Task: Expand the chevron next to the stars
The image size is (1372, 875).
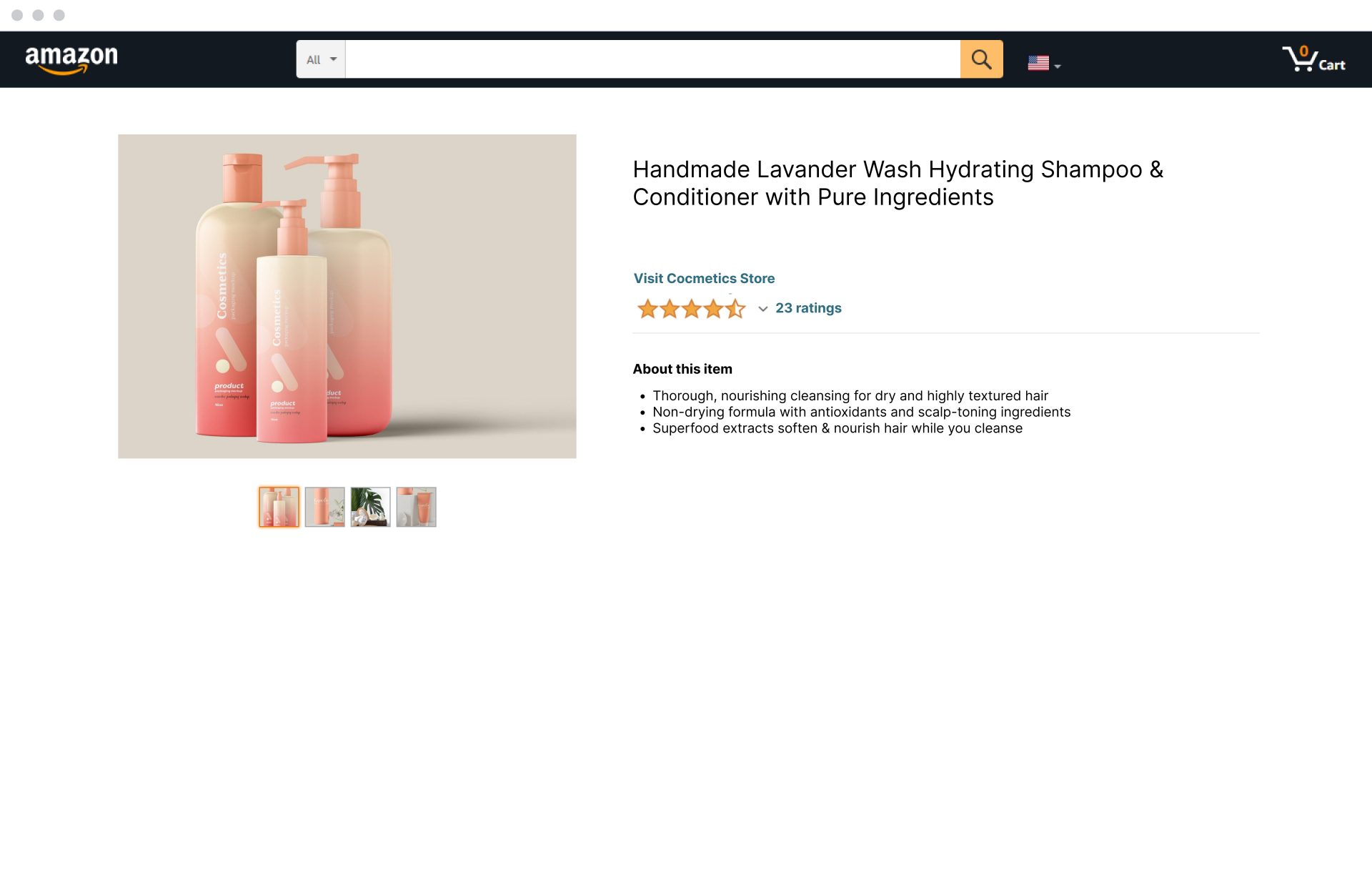Action: [x=762, y=309]
